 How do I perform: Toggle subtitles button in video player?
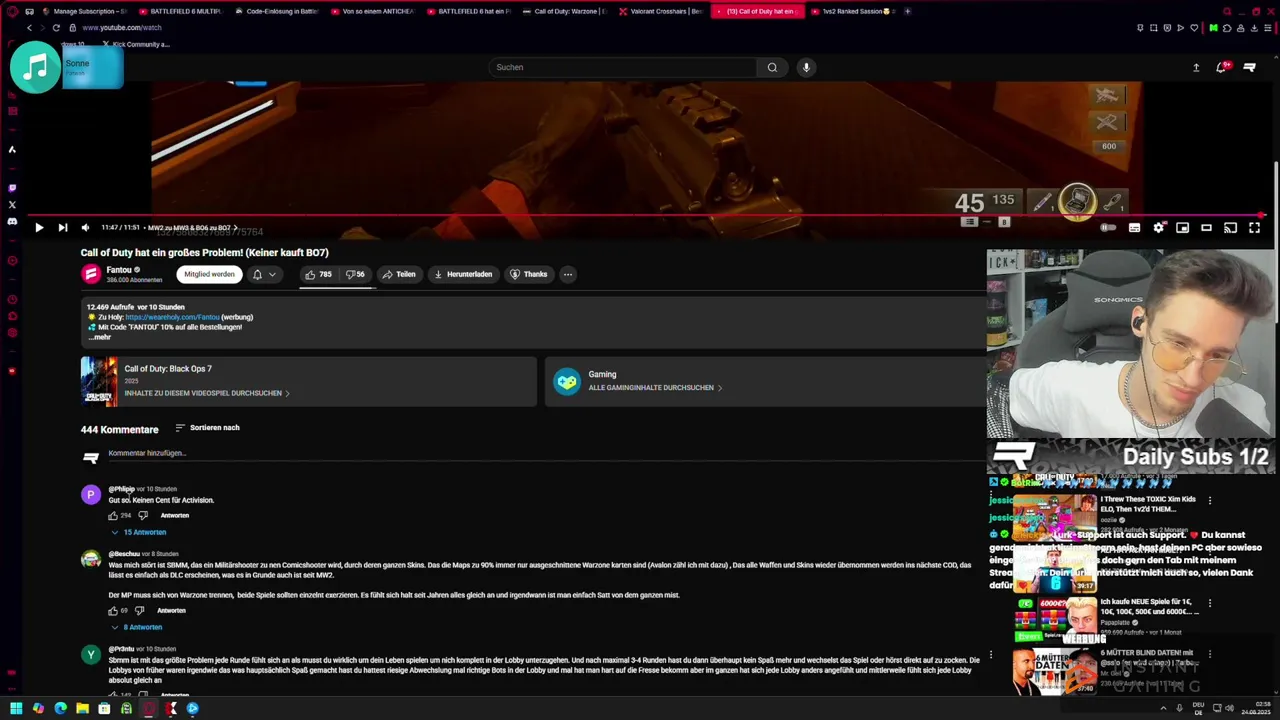(x=1134, y=228)
